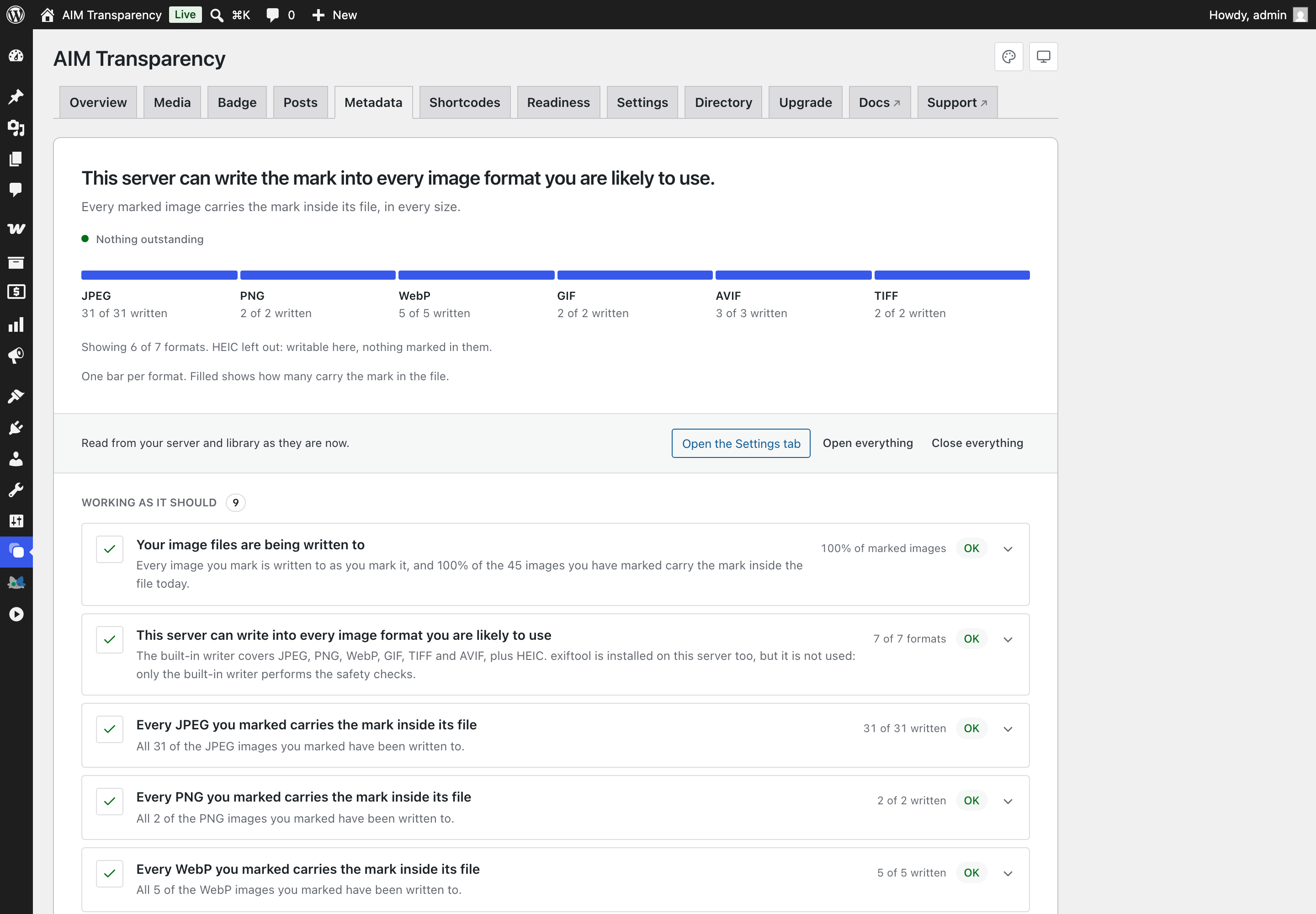
Task: Switch to the Media tab
Action: click(172, 102)
